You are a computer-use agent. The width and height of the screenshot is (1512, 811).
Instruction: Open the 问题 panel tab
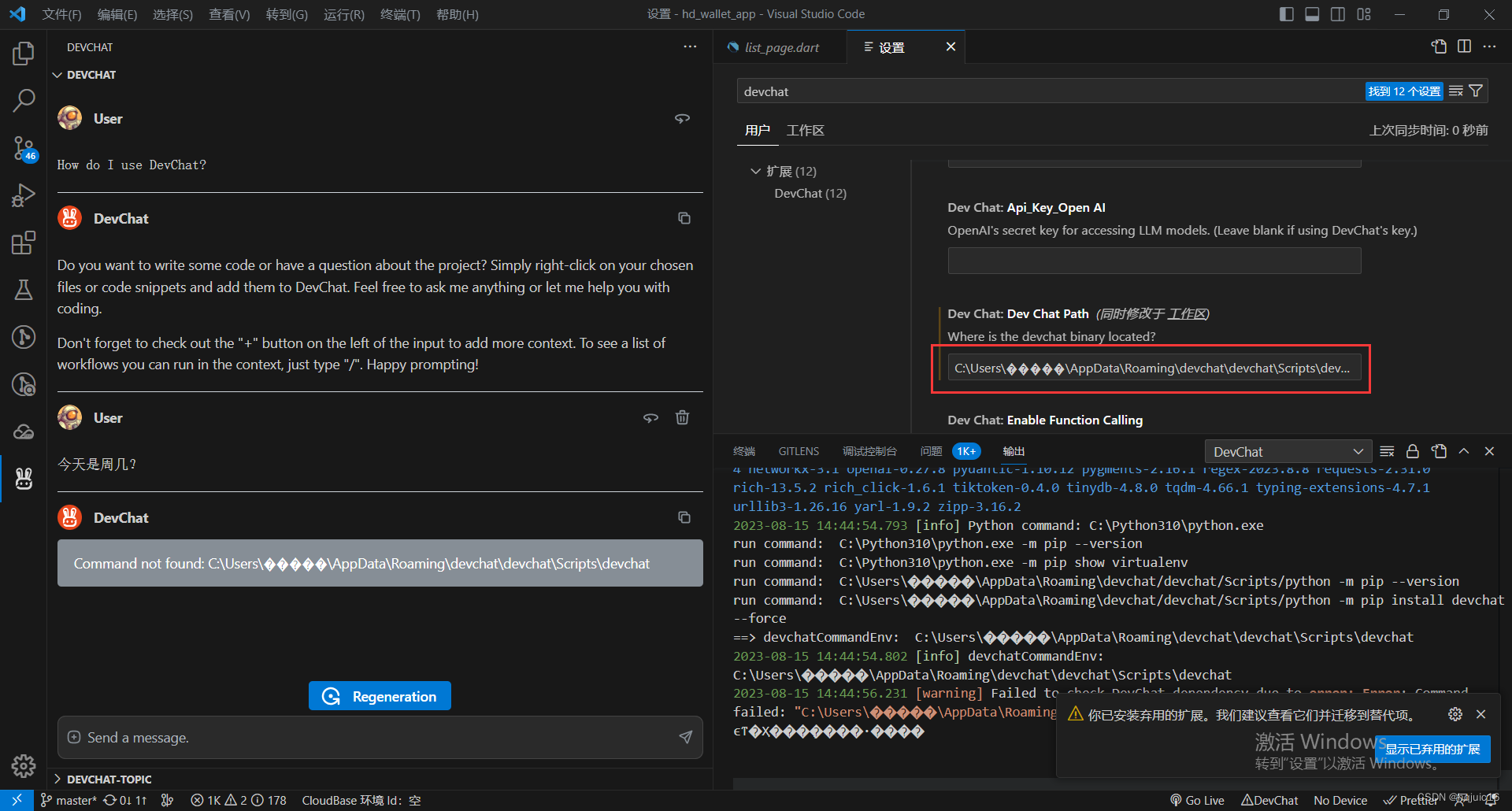[x=932, y=451]
